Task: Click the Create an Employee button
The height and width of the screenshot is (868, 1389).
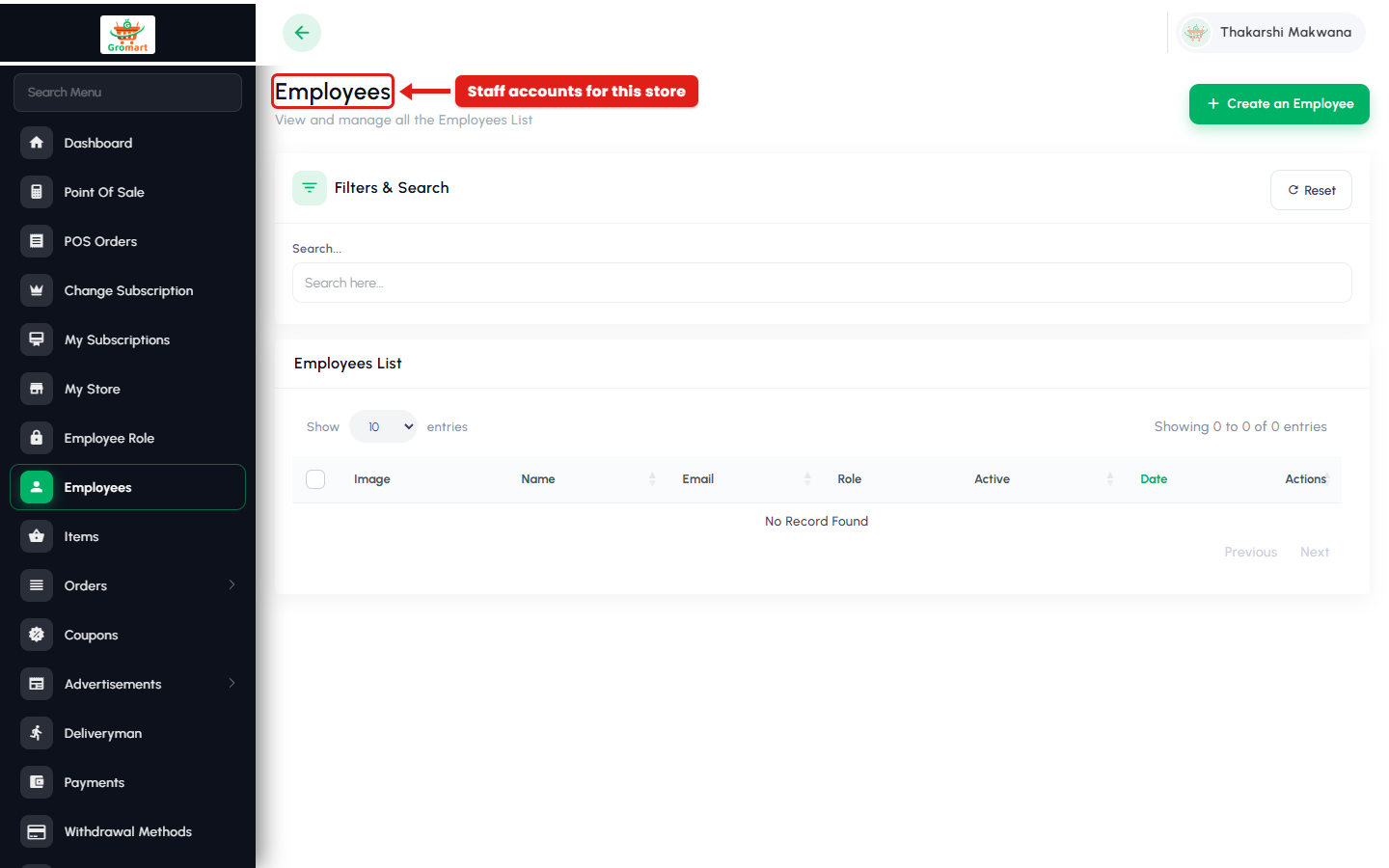Action: tap(1279, 103)
